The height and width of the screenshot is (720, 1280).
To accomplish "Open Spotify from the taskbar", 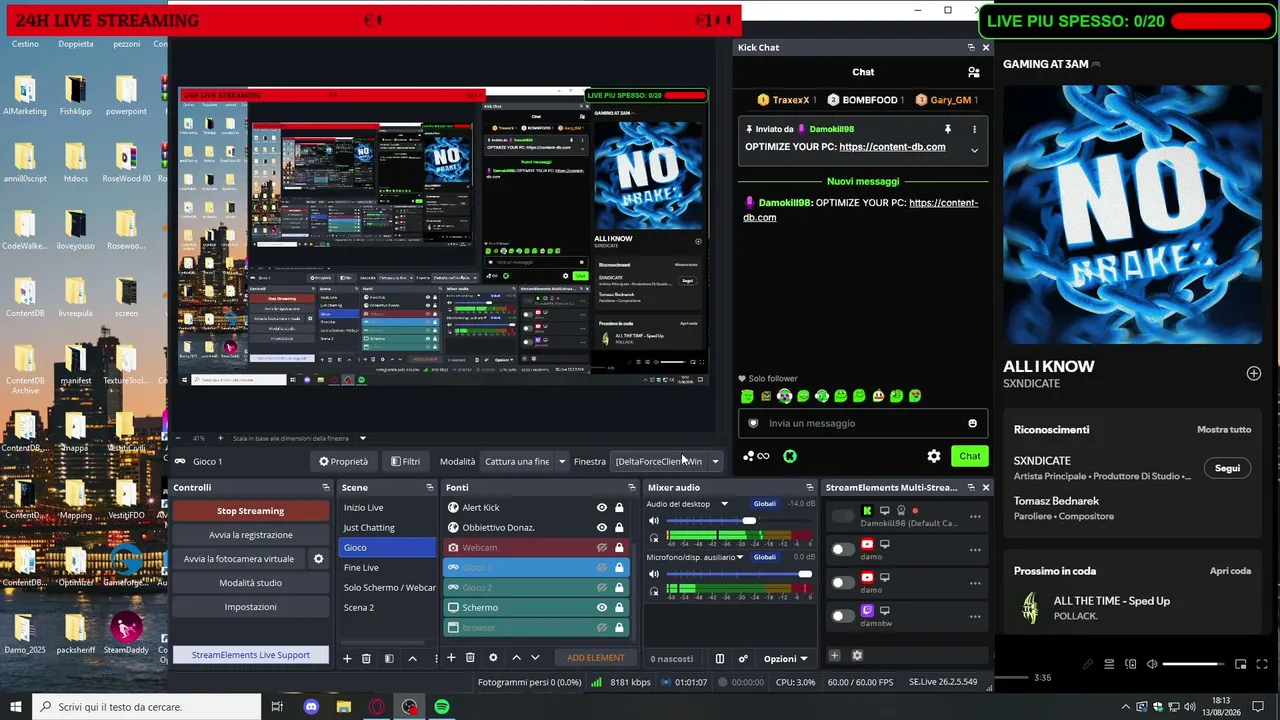I will 442,707.
